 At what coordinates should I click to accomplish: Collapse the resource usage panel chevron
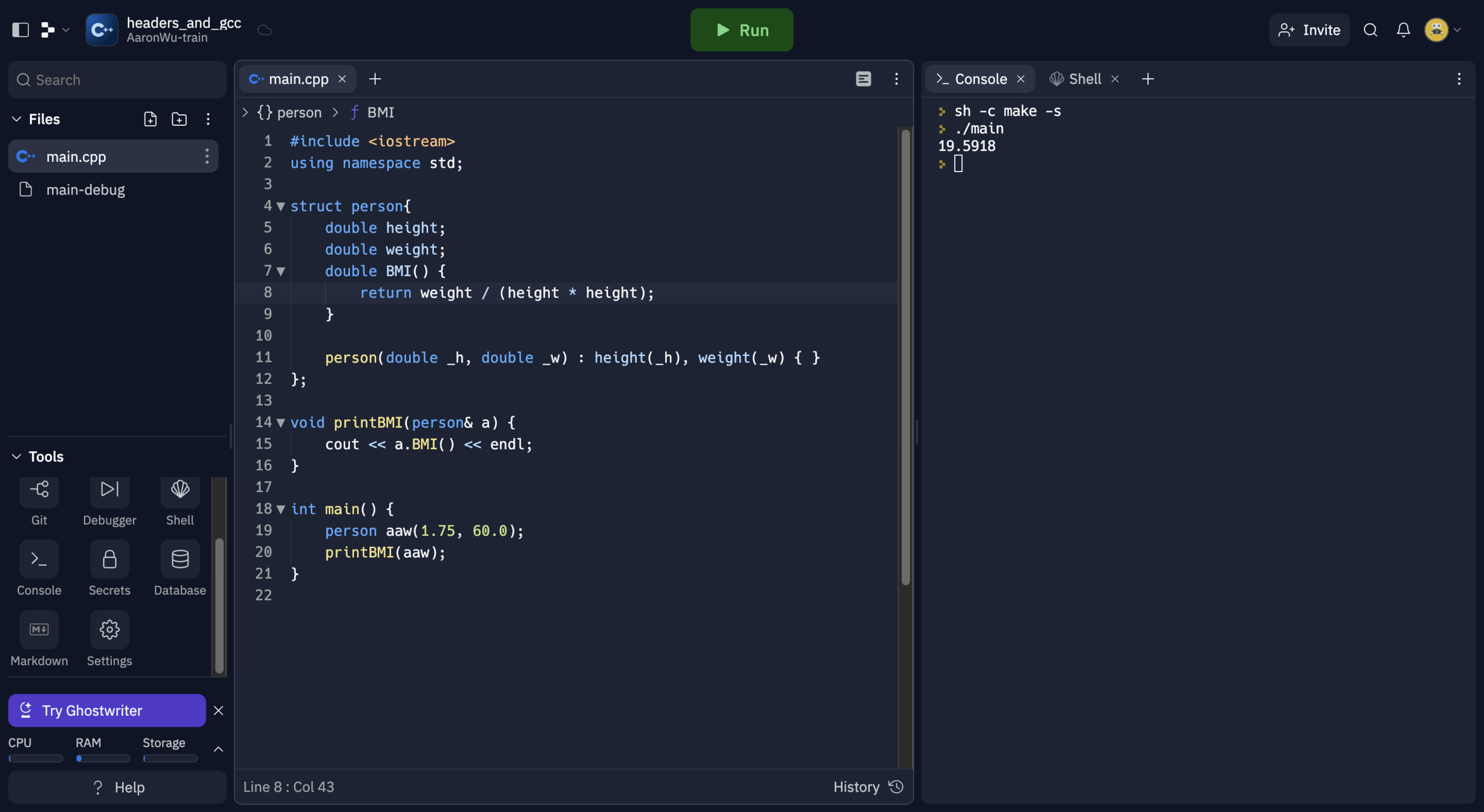point(218,749)
